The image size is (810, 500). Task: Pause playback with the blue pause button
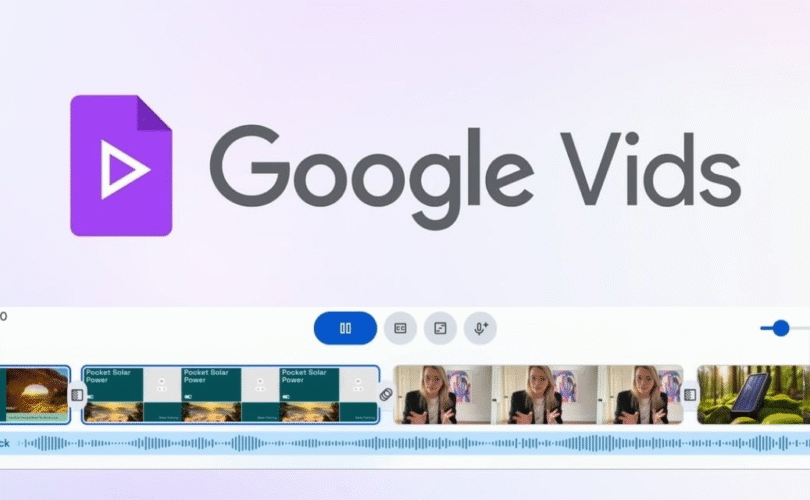click(x=345, y=328)
